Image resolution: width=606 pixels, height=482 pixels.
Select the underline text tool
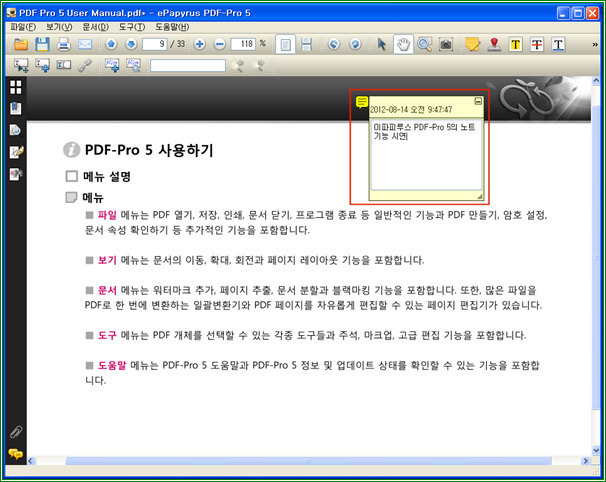[x=558, y=44]
